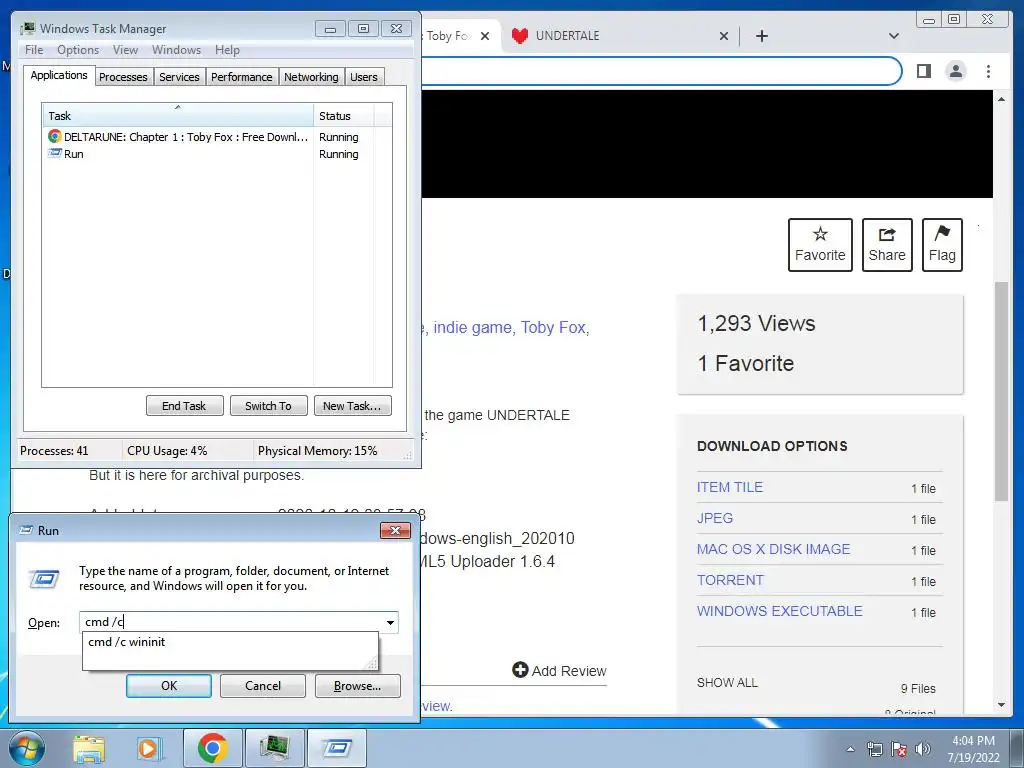
Task: Open Chrome from the Windows taskbar
Action: [x=212, y=748]
